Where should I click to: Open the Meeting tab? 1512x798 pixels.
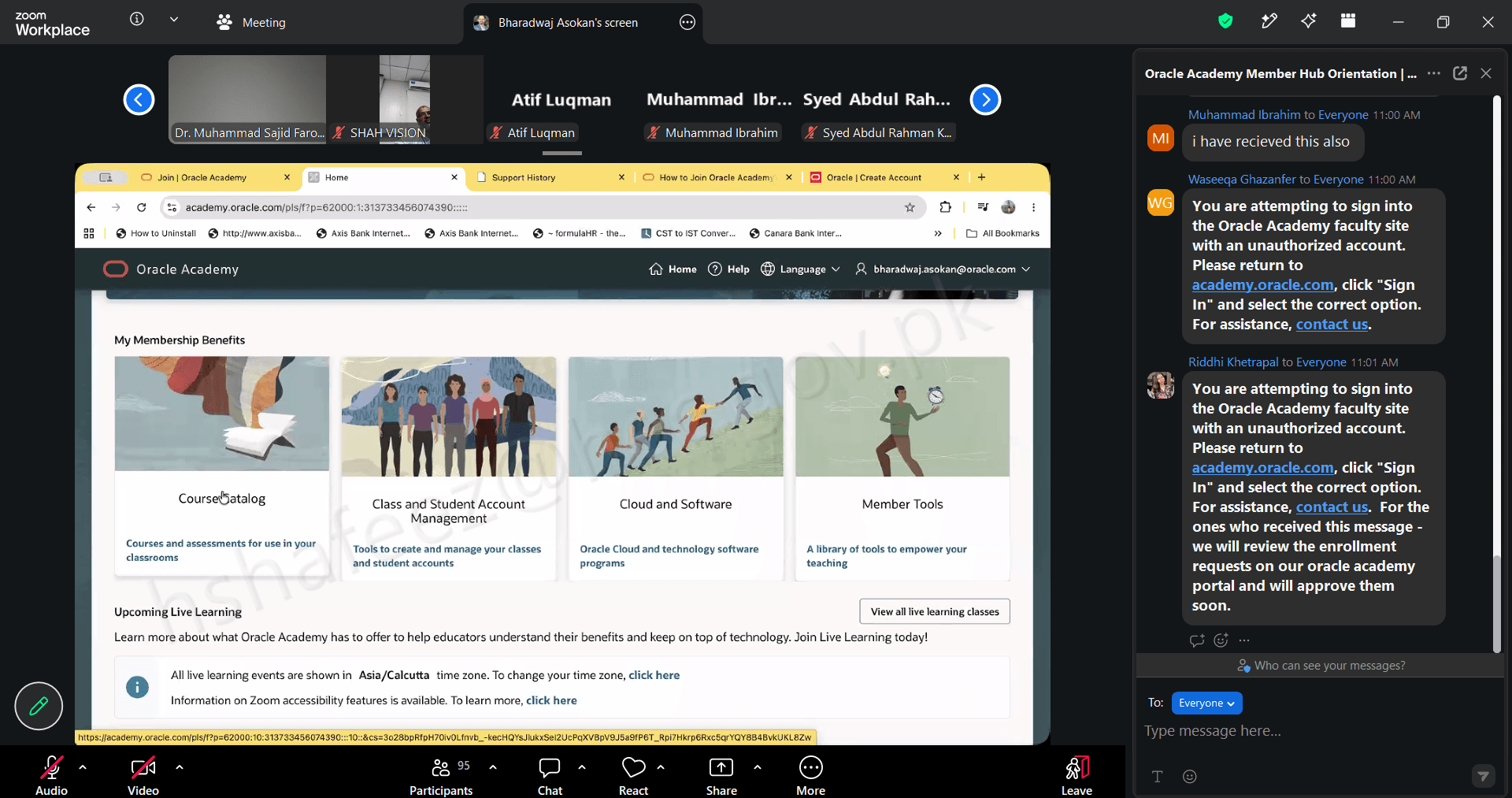pyautogui.click(x=252, y=22)
